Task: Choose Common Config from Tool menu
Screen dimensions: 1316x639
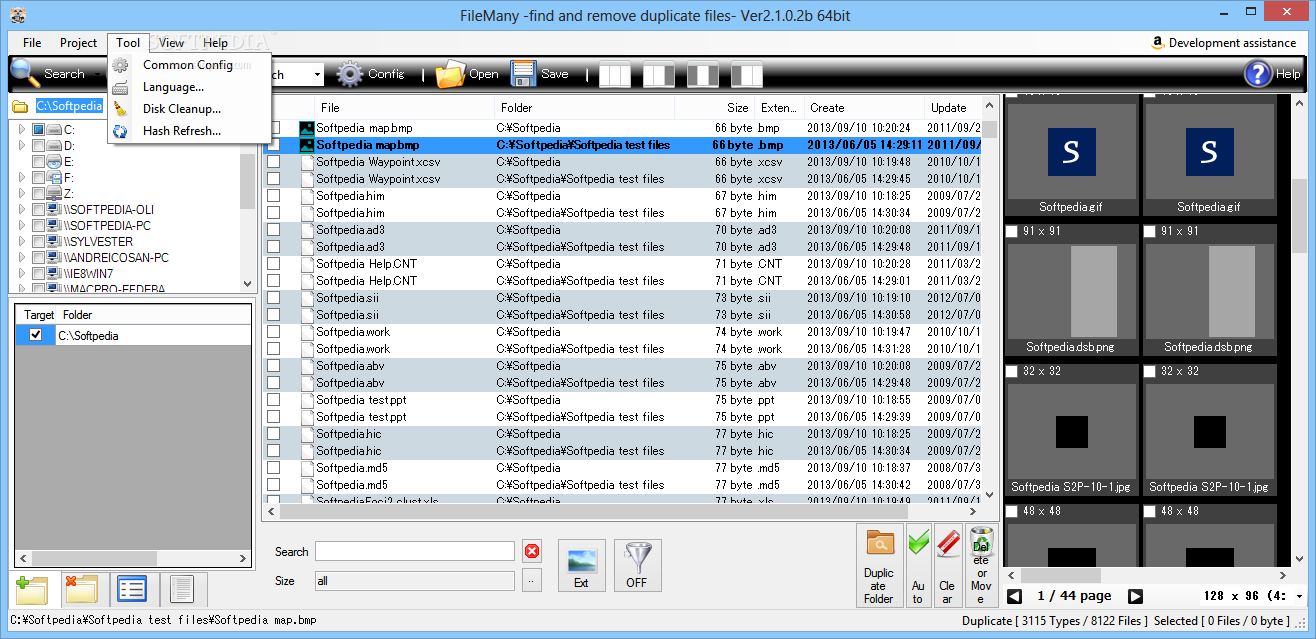Action: coord(188,65)
